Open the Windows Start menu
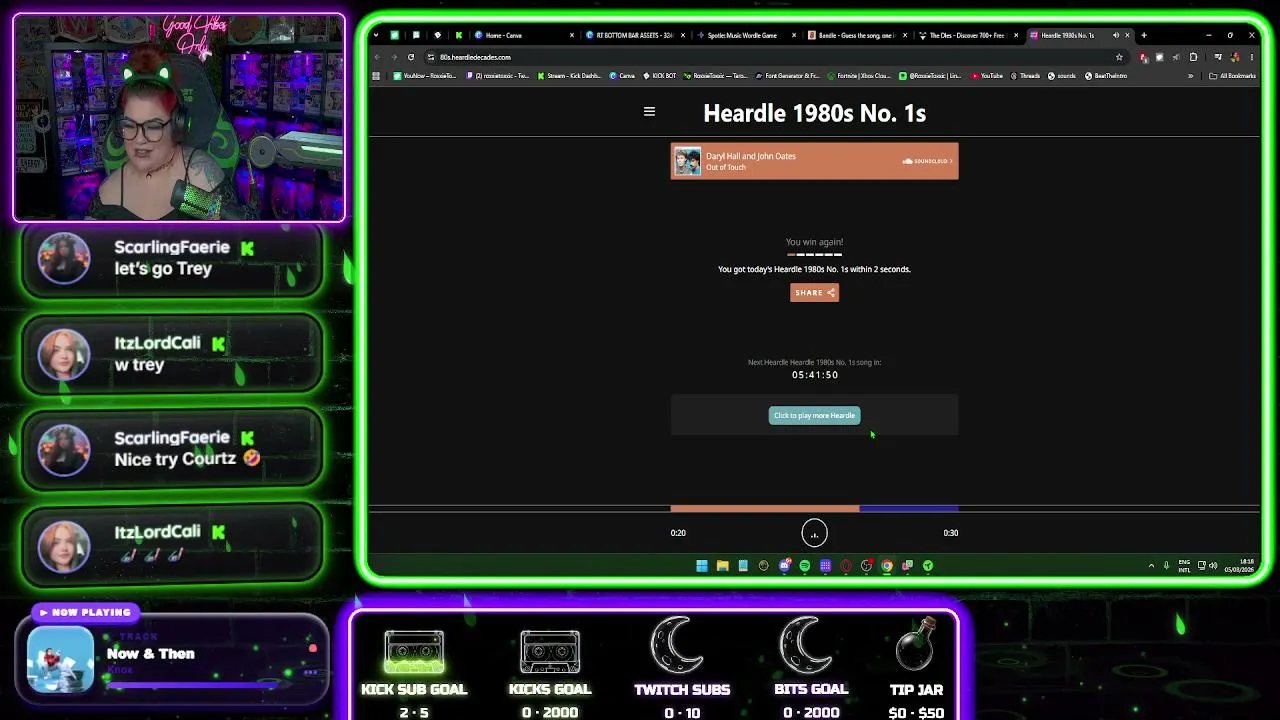This screenshot has height=720, width=1280. [x=702, y=566]
